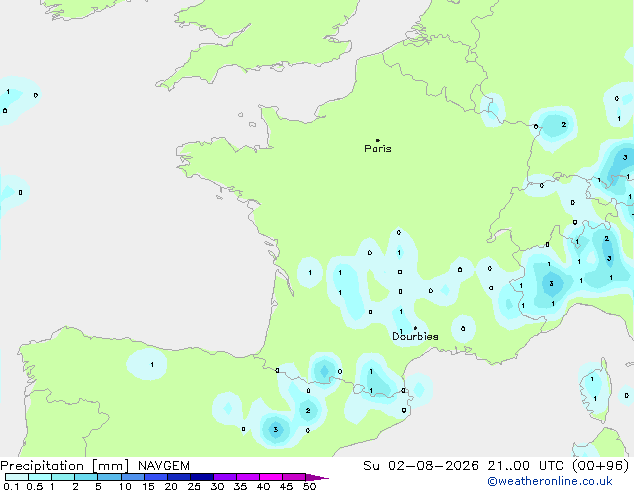Click the NAVGEM model name

tap(164, 466)
